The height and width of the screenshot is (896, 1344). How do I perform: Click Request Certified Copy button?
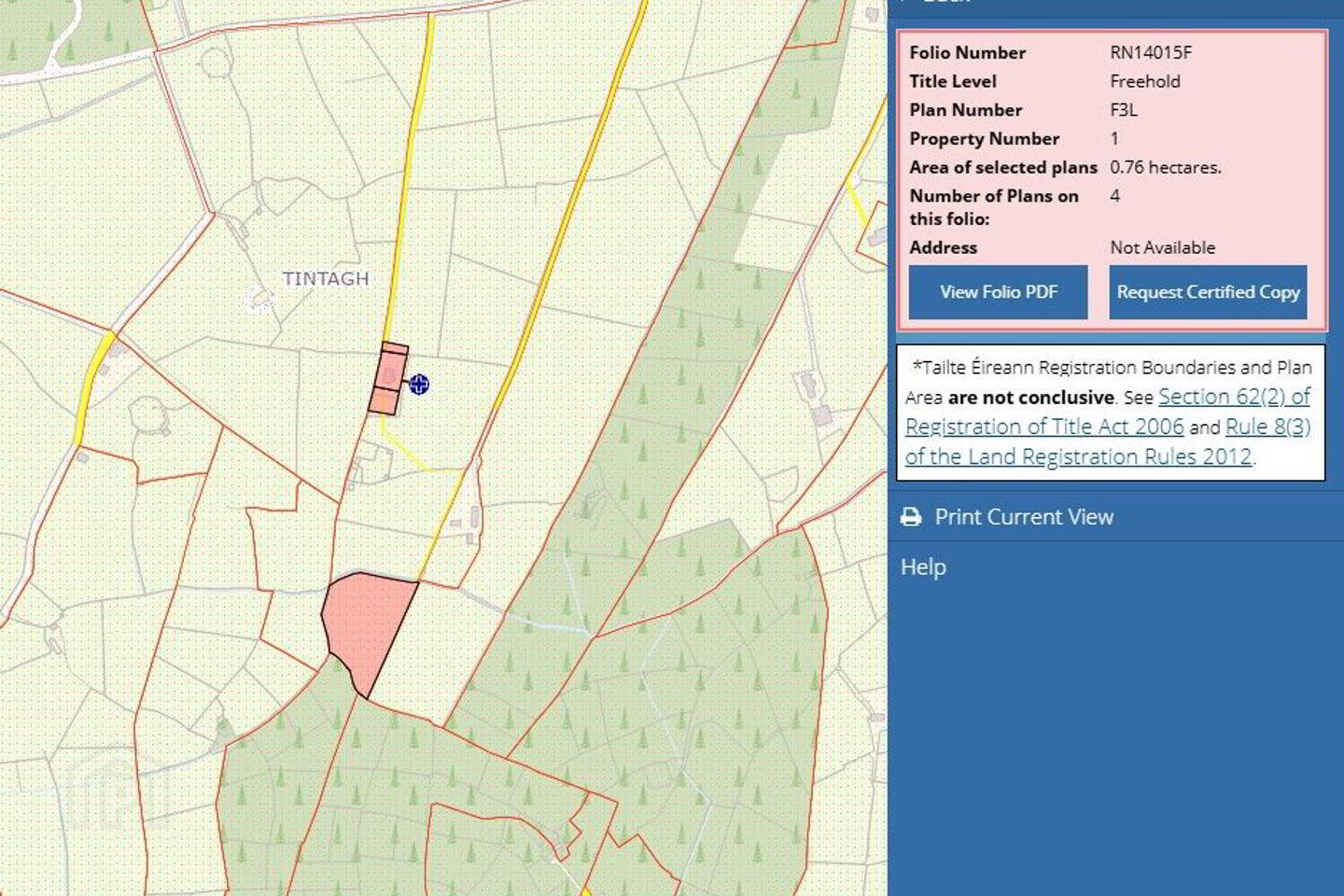pos(1208,292)
